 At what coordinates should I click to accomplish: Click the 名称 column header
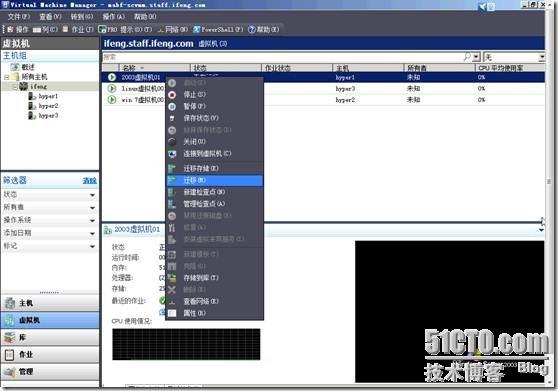pyautogui.click(x=154, y=68)
